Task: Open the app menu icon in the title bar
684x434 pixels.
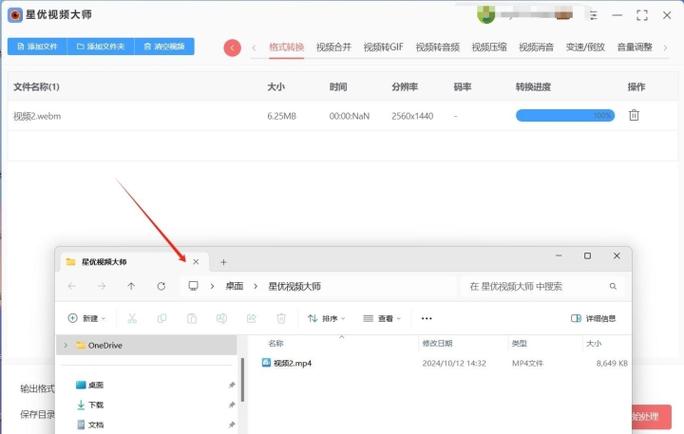Action: (593, 15)
